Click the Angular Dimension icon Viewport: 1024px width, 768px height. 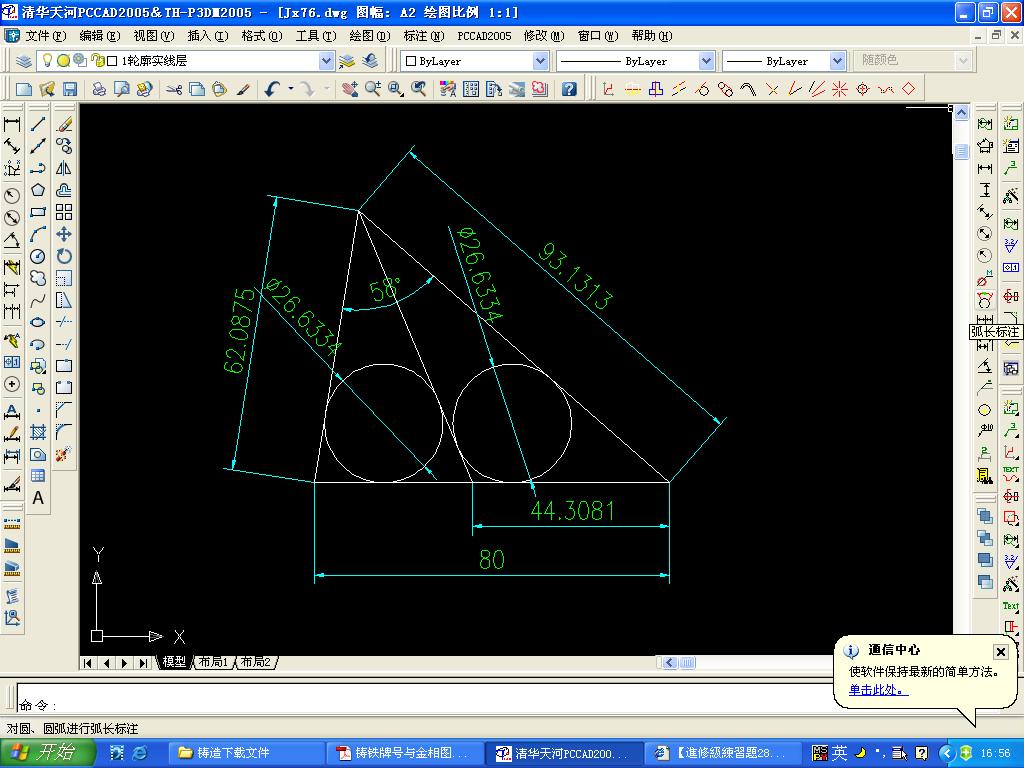12,240
